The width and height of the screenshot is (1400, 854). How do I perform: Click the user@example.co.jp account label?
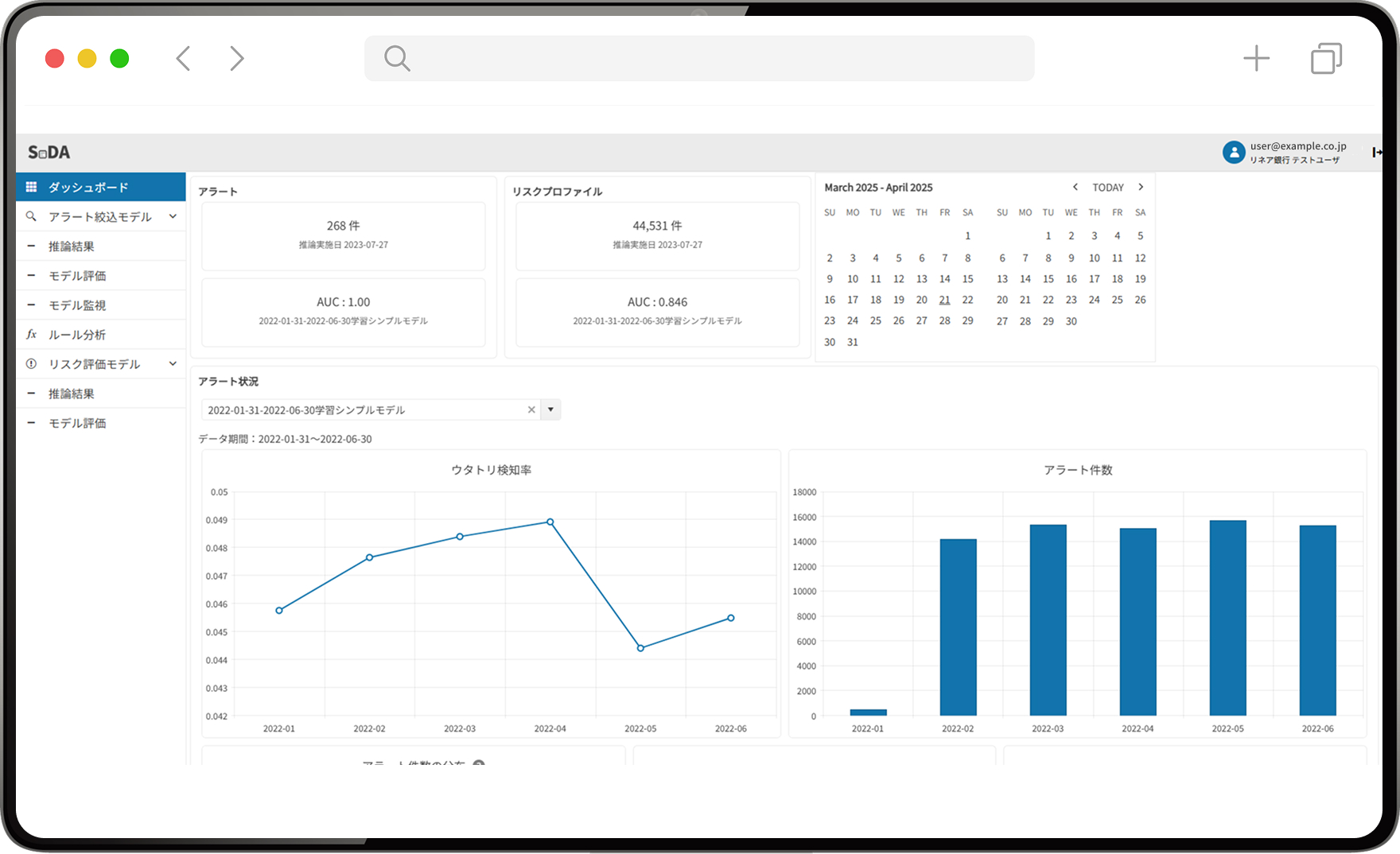tap(1298, 146)
